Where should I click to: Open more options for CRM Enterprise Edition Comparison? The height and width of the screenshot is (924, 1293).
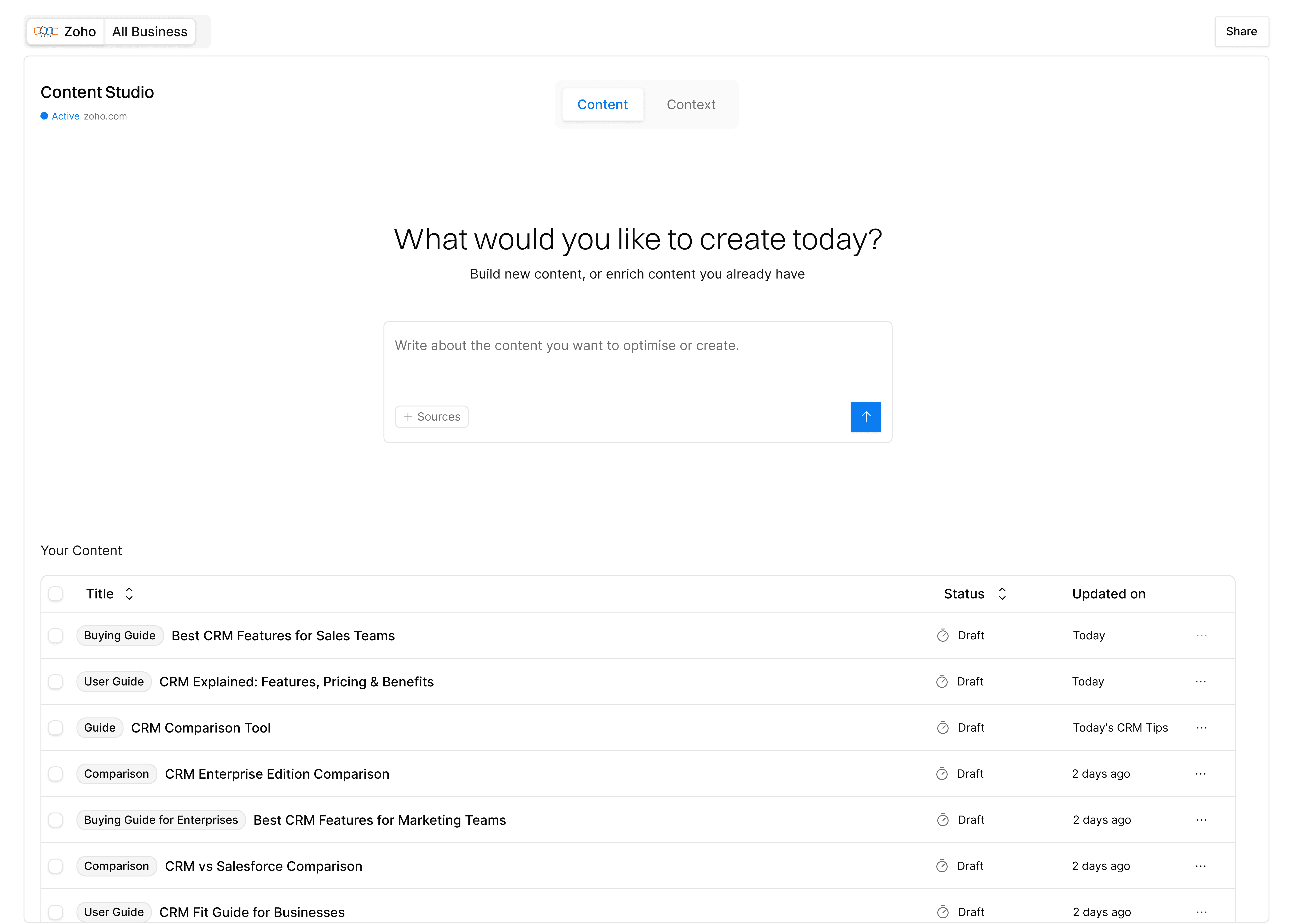(x=1200, y=774)
